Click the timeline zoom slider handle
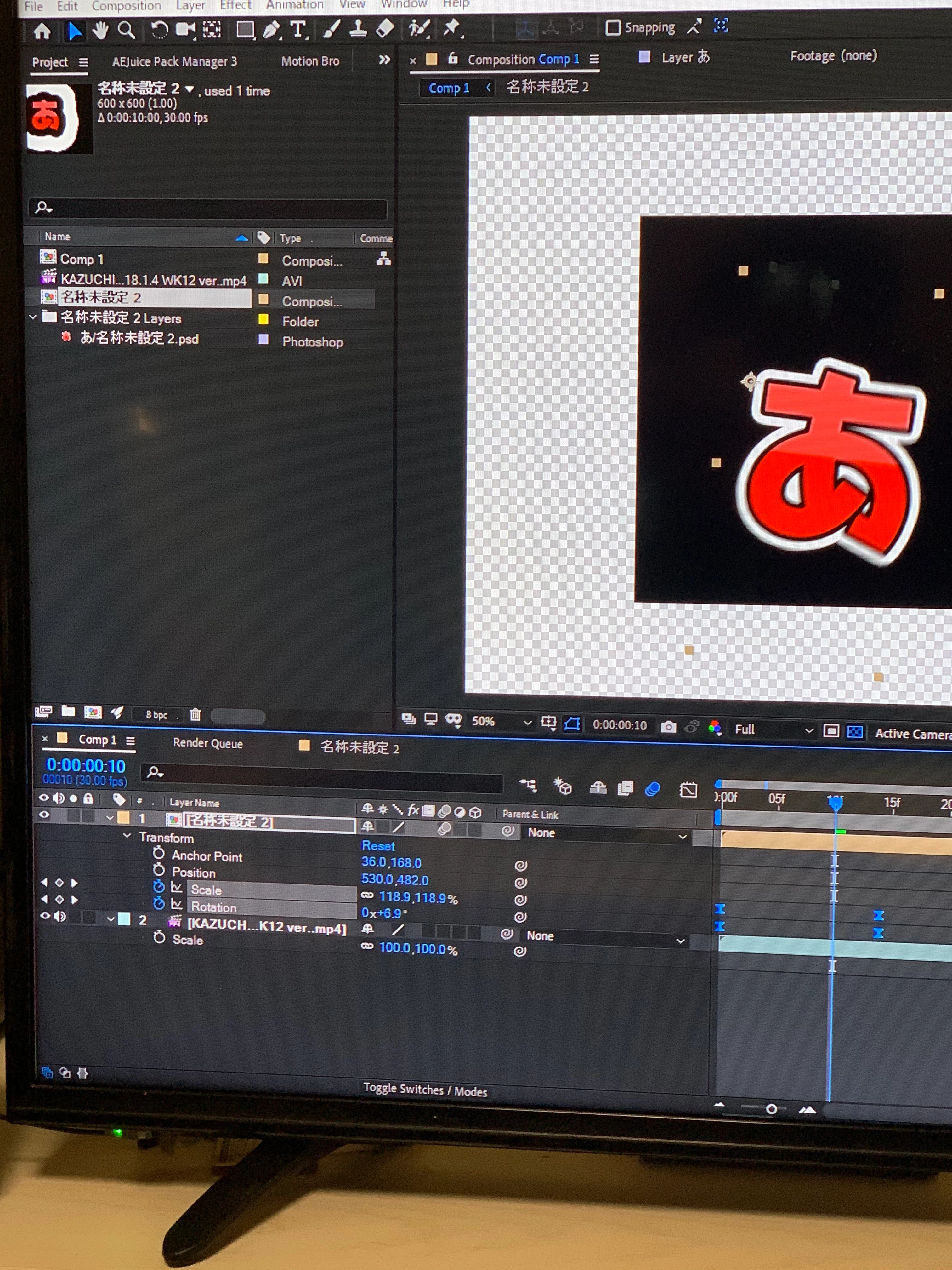This screenshot has width=952, height=1270. tap(771, 1109)
